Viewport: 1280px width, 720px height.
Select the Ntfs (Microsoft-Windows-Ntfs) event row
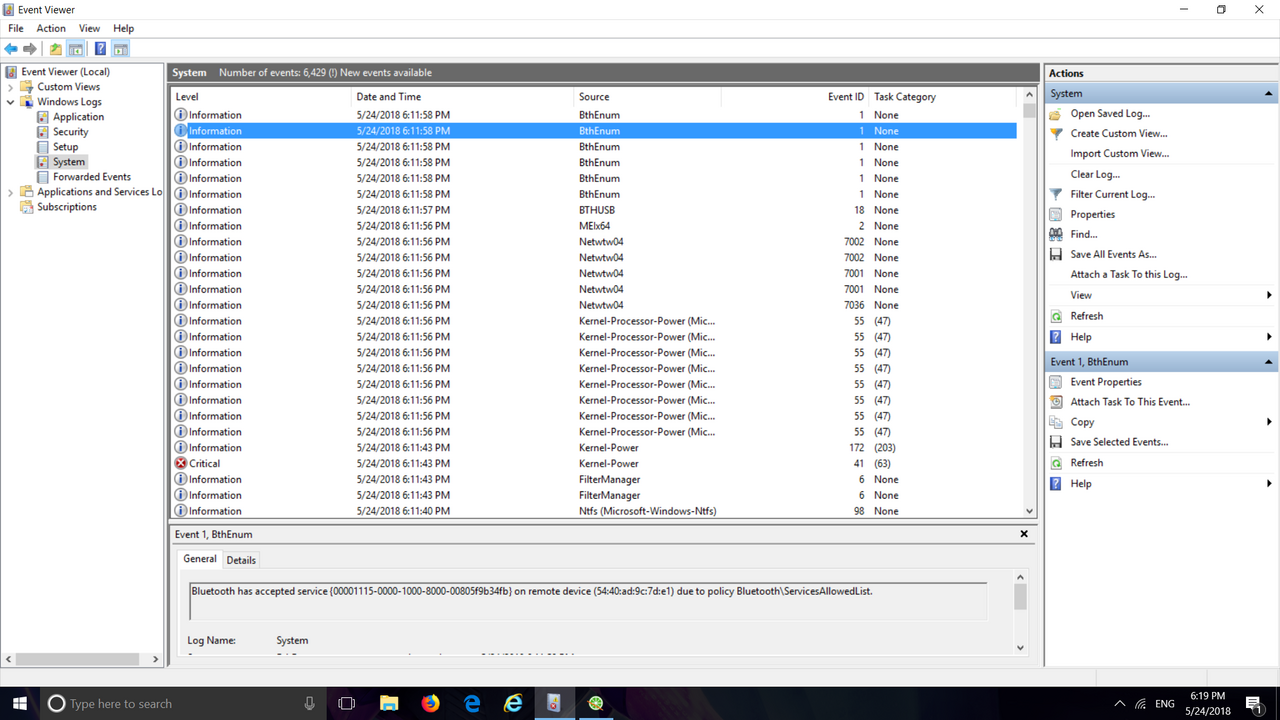pyautogui.click(x=595, y=511)
